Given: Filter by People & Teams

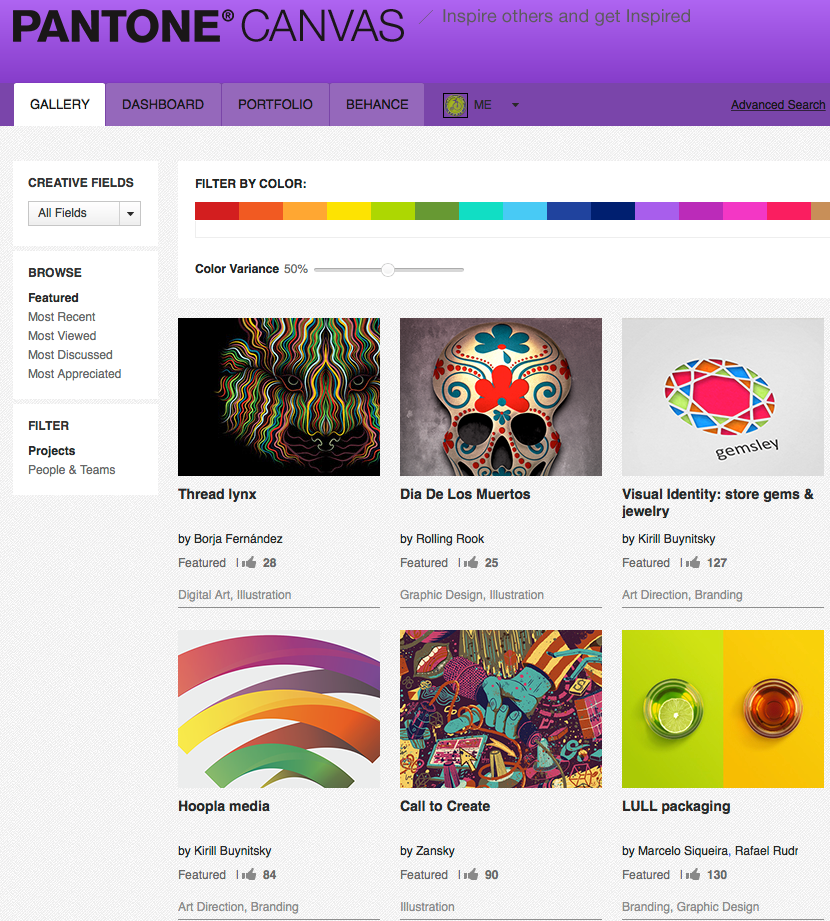Looking at the screenshot, I should tap(72, 470).
